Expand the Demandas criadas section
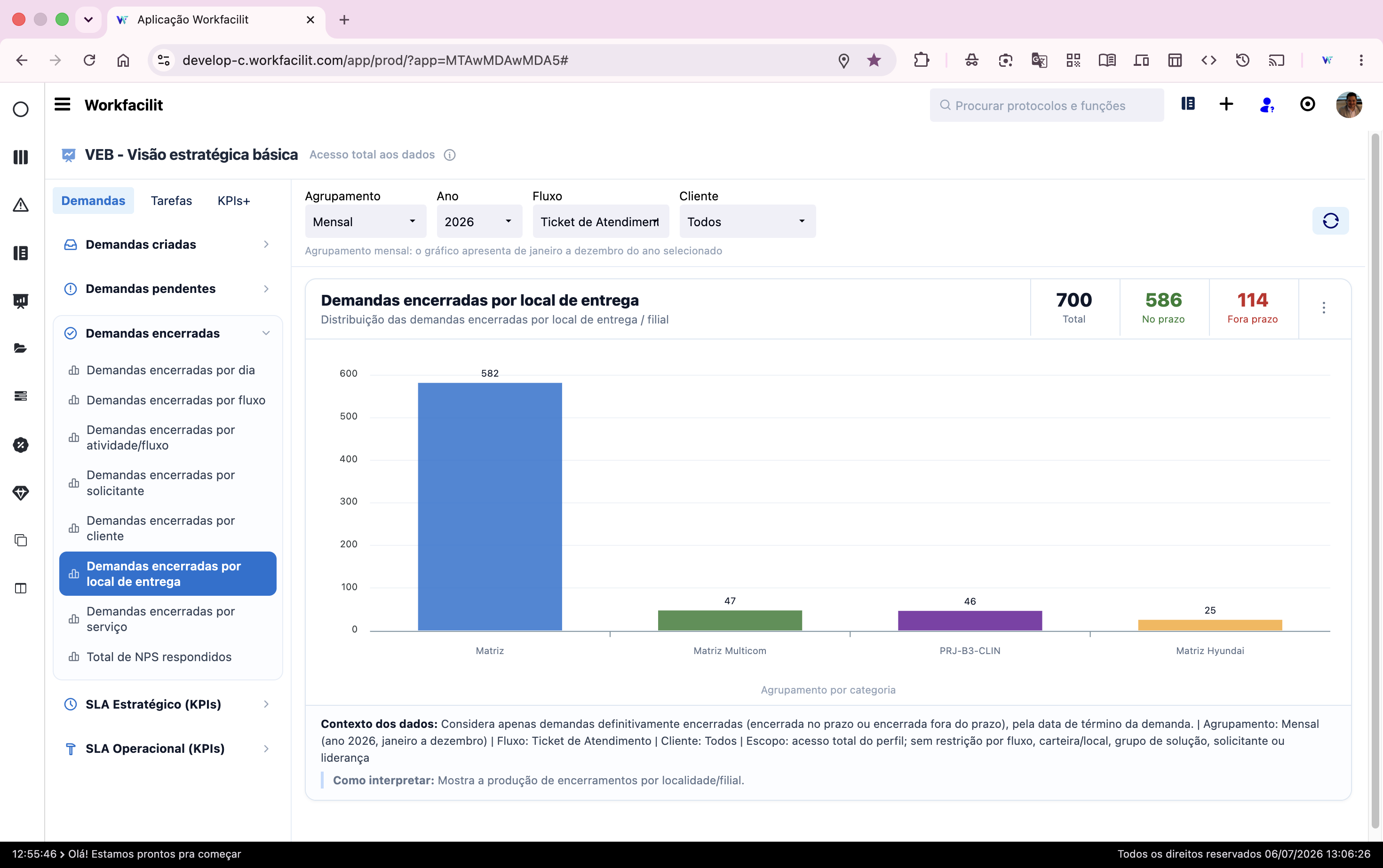This screenshot has height=868, width=1383. (168, 245)
